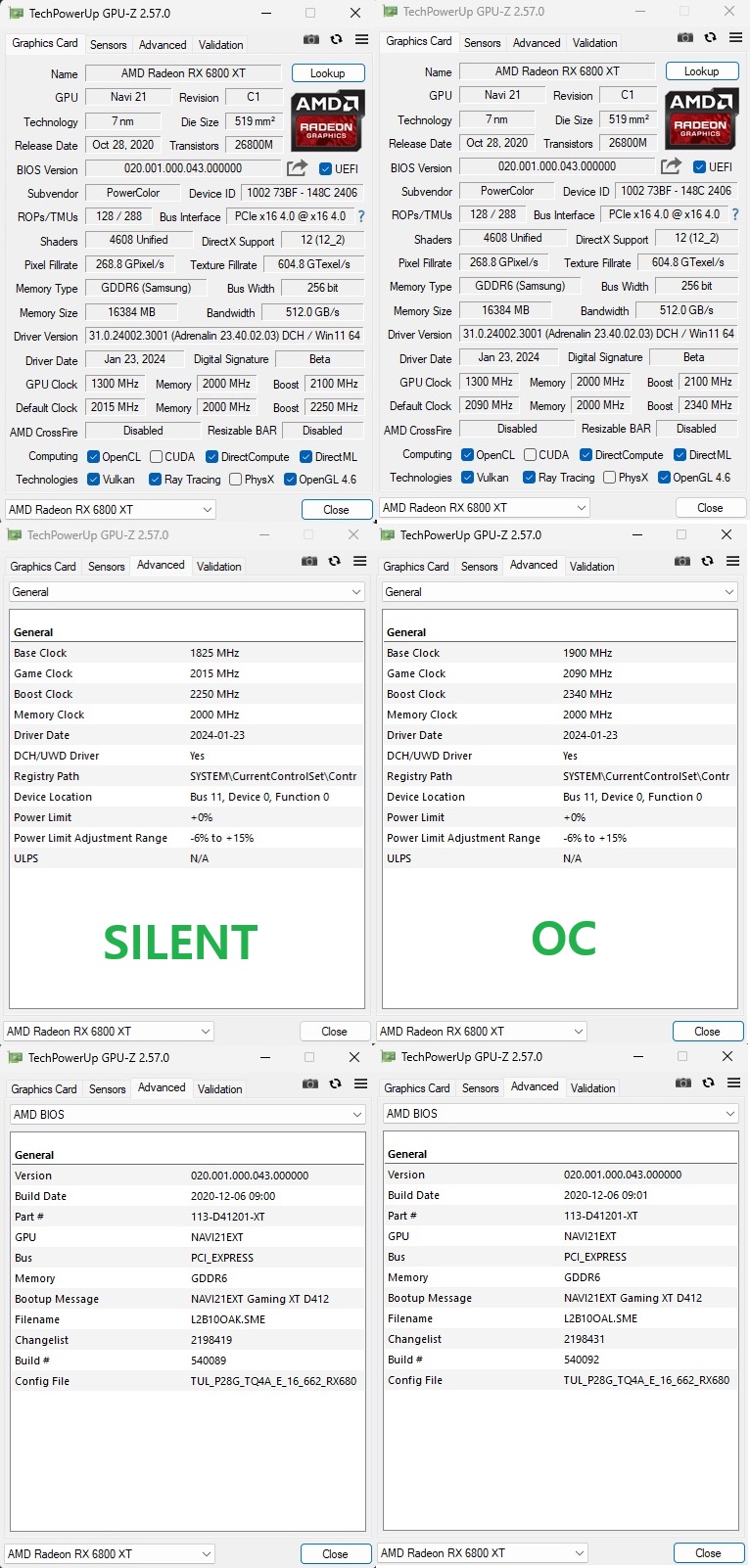The height and width of the screenshot is (1568, 750).
Task: Enable PhysX checkbox in 2340 MHz boost window
Action: click(x=610, y=478)
